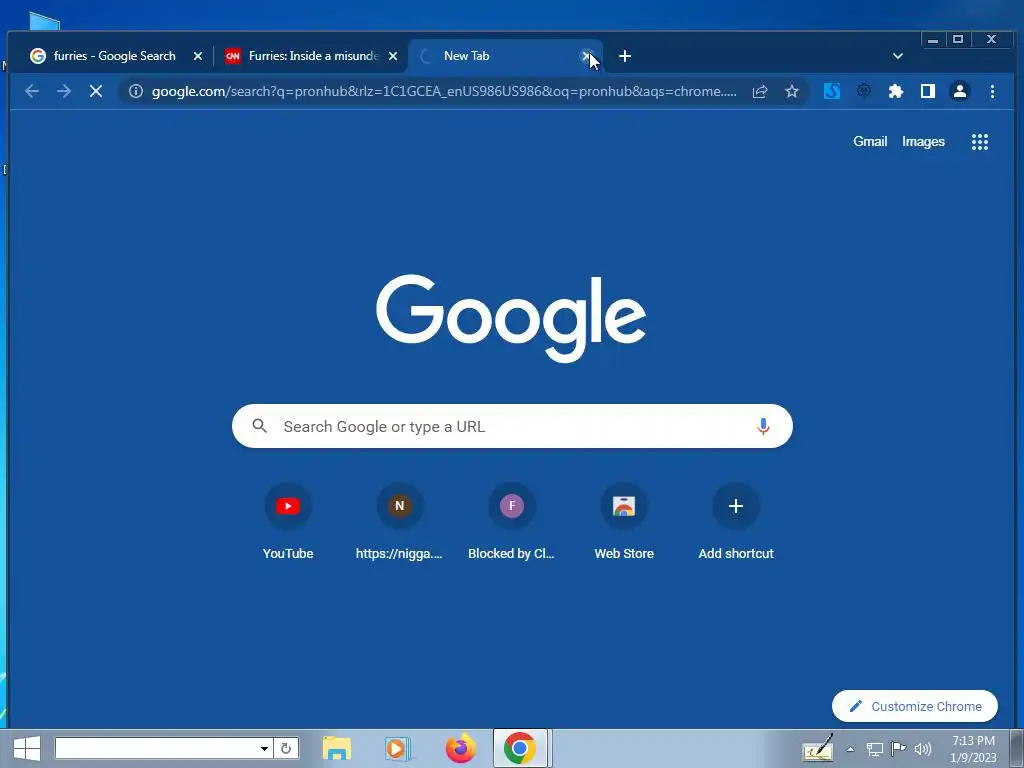Click the taskbar address refresh button

click(286, 748)
